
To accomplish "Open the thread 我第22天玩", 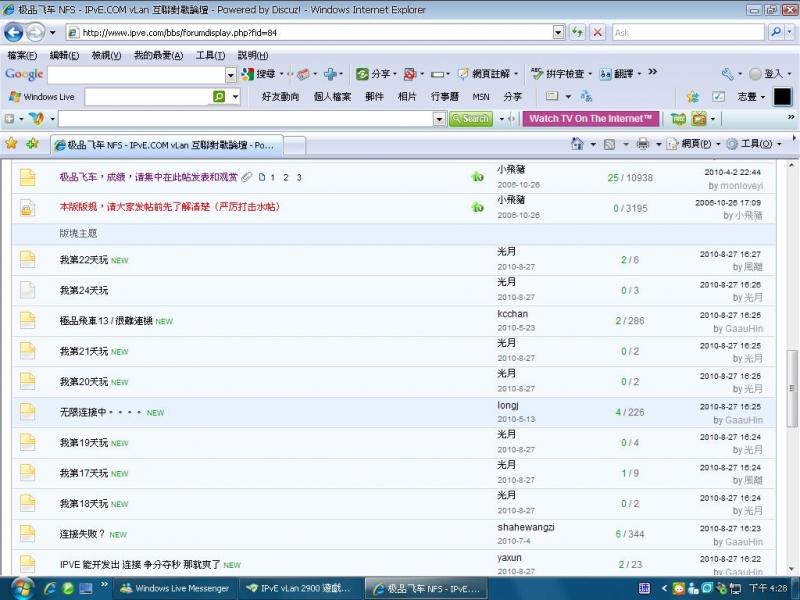I will point(83,260).
